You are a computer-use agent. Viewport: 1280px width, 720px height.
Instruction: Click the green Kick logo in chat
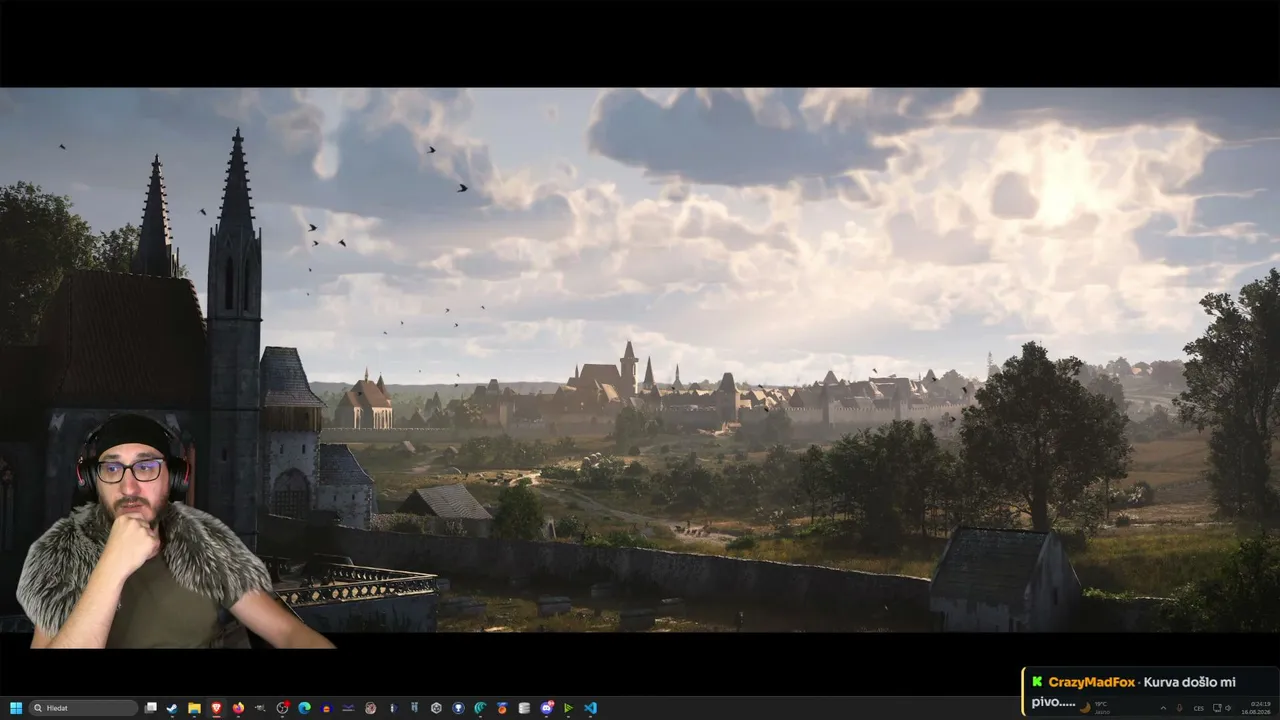1037,682
